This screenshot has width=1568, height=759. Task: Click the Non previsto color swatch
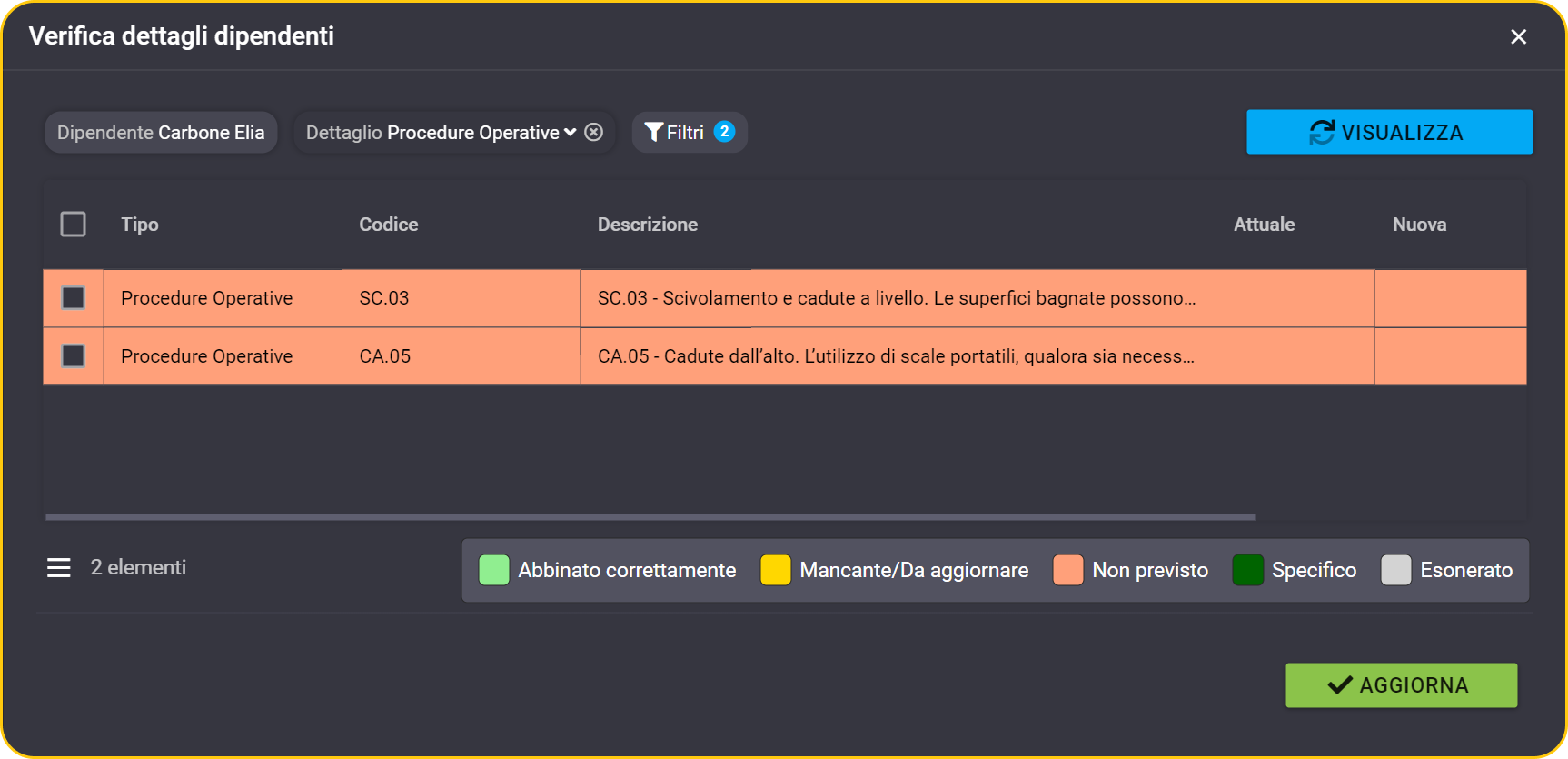[1067, 570]
